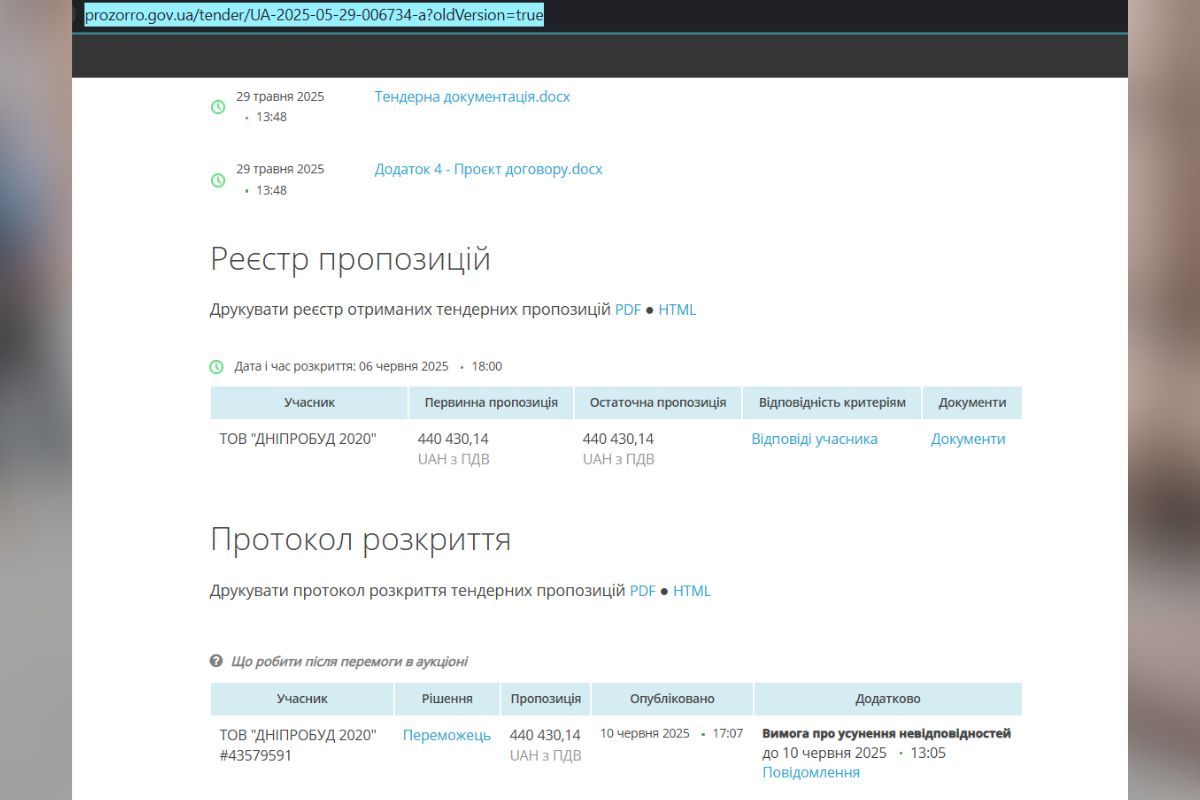The image size is (1200, 800).
Task: Click the clock icon beside Тендерна документація date
Action: pyautogui.click(x=218, y=106)
